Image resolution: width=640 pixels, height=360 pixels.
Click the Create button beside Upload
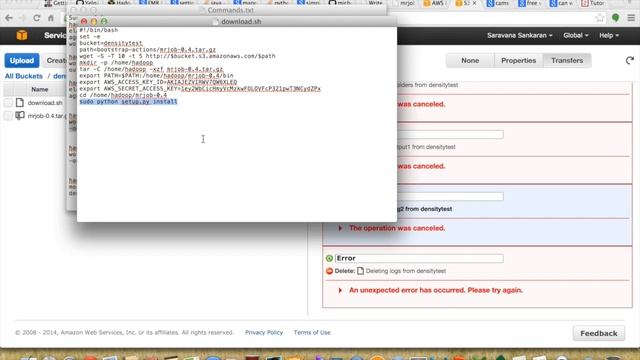point(55,60)
